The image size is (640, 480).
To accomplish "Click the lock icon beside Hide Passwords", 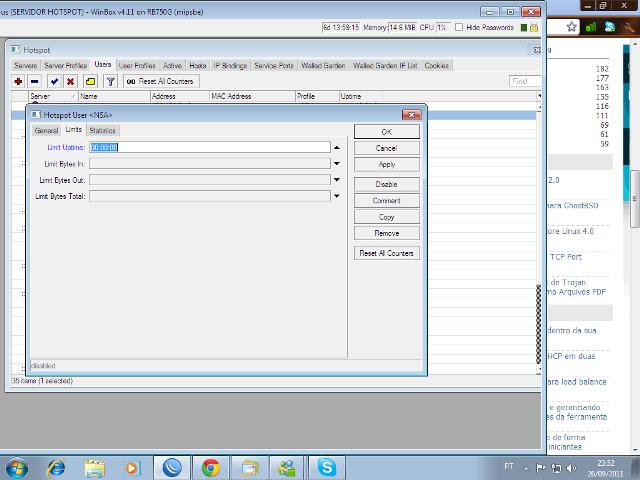I will (534, 28).
